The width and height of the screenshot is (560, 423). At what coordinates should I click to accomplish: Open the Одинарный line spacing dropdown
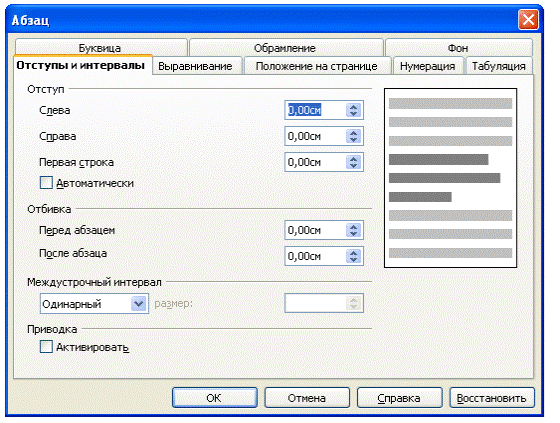[94, 304]
